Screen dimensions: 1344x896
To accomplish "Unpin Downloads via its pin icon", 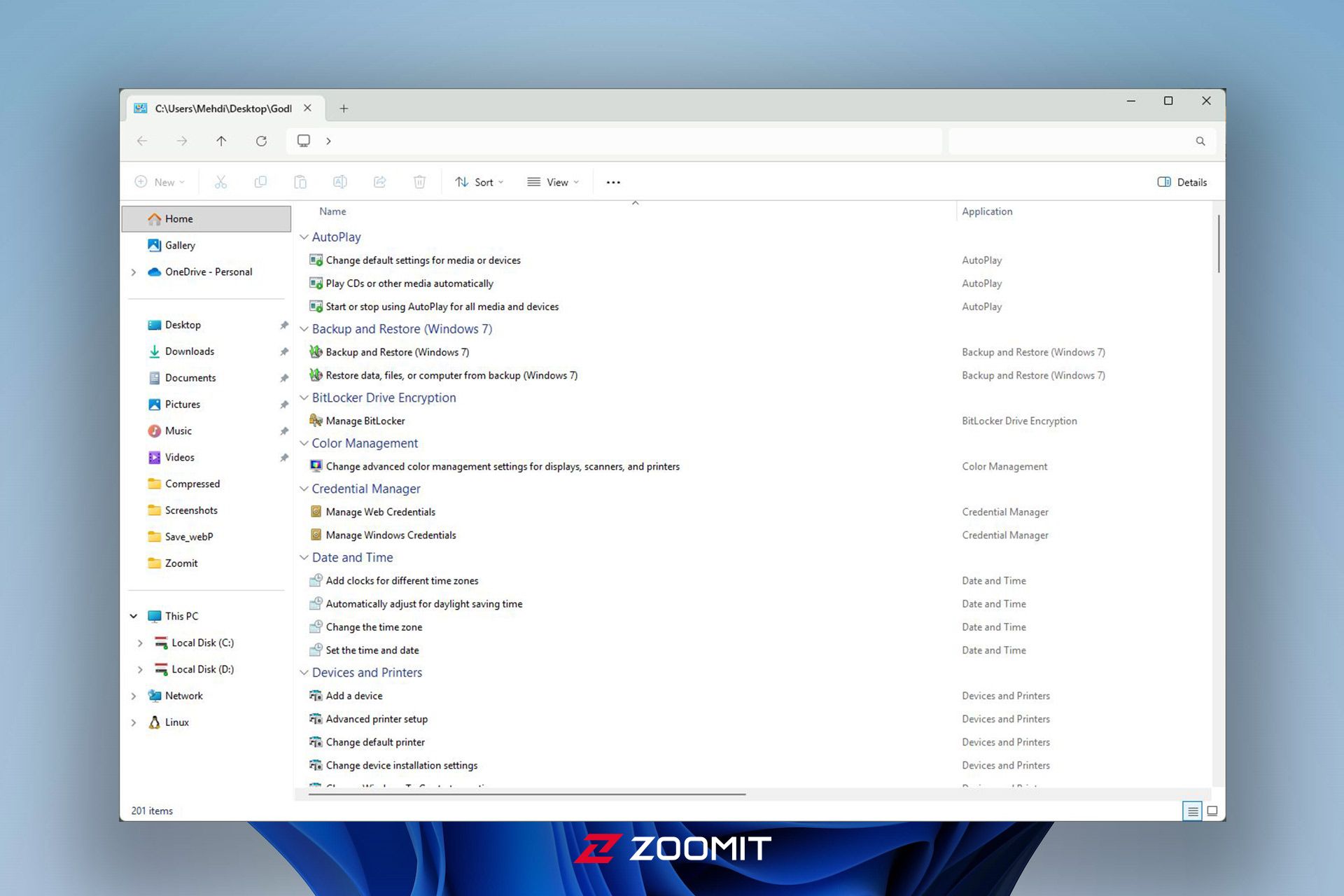I will point(283,351).
